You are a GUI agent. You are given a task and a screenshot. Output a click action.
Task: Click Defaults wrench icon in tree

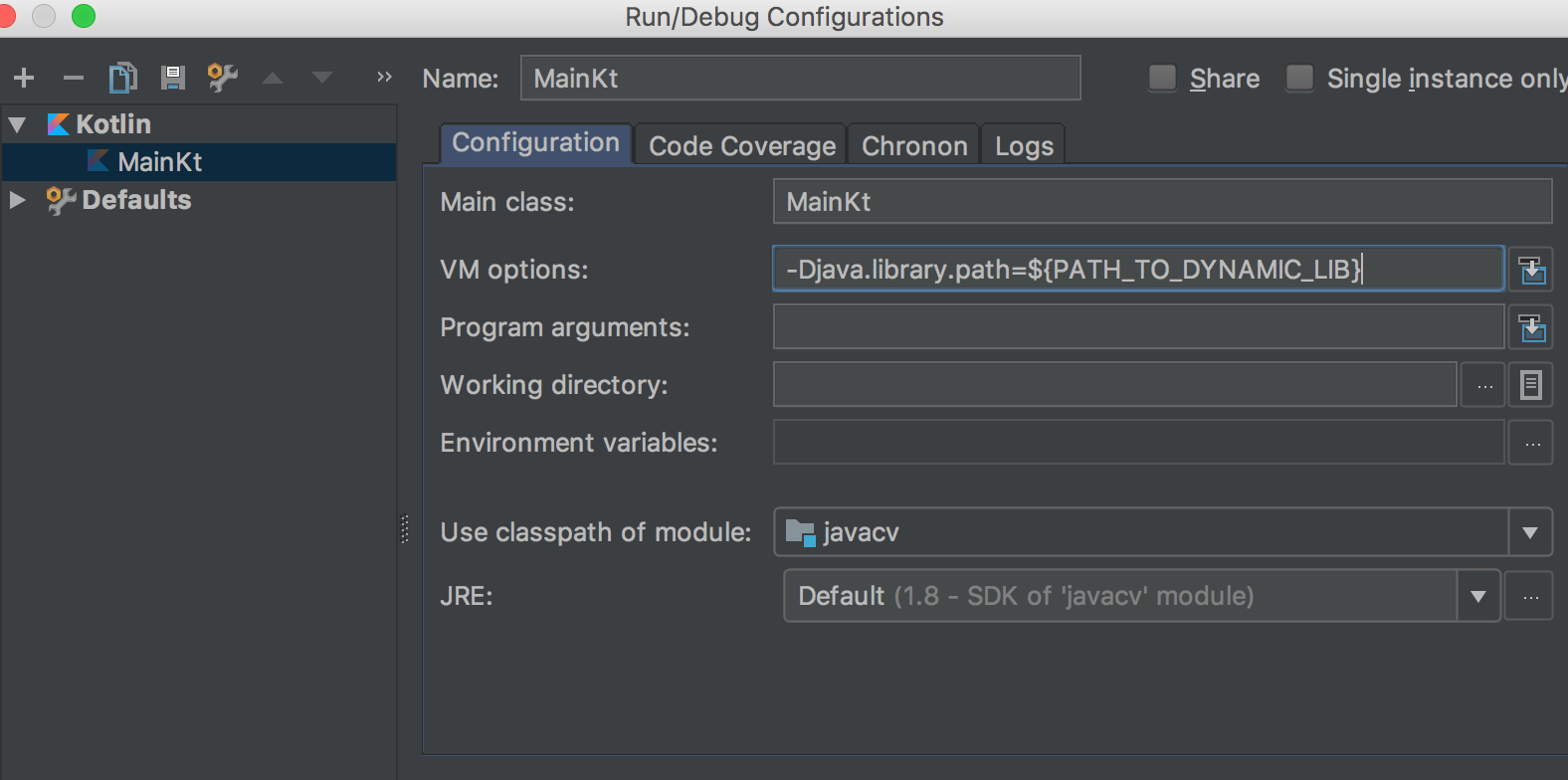click(61, 200)
